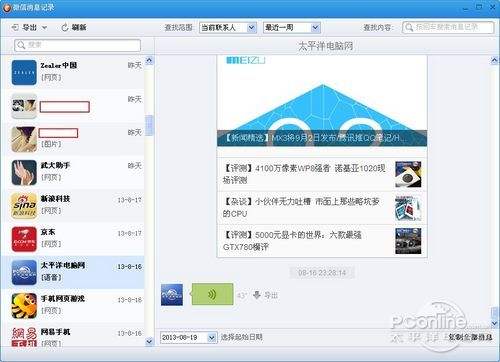
Task: Open the 导出 export menu
Action: 29,28
